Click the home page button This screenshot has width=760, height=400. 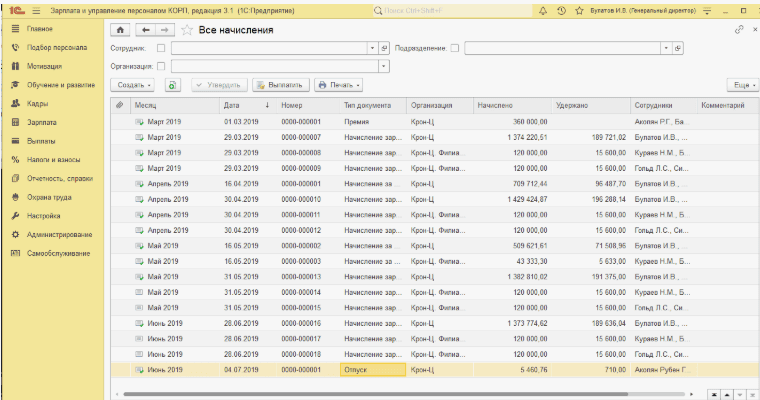click(120, 30)
